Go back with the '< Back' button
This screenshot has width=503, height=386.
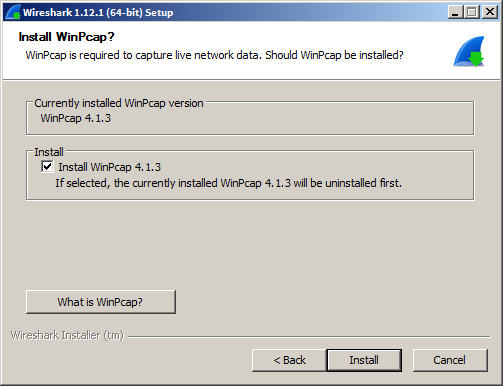click(x=289, y=360)
